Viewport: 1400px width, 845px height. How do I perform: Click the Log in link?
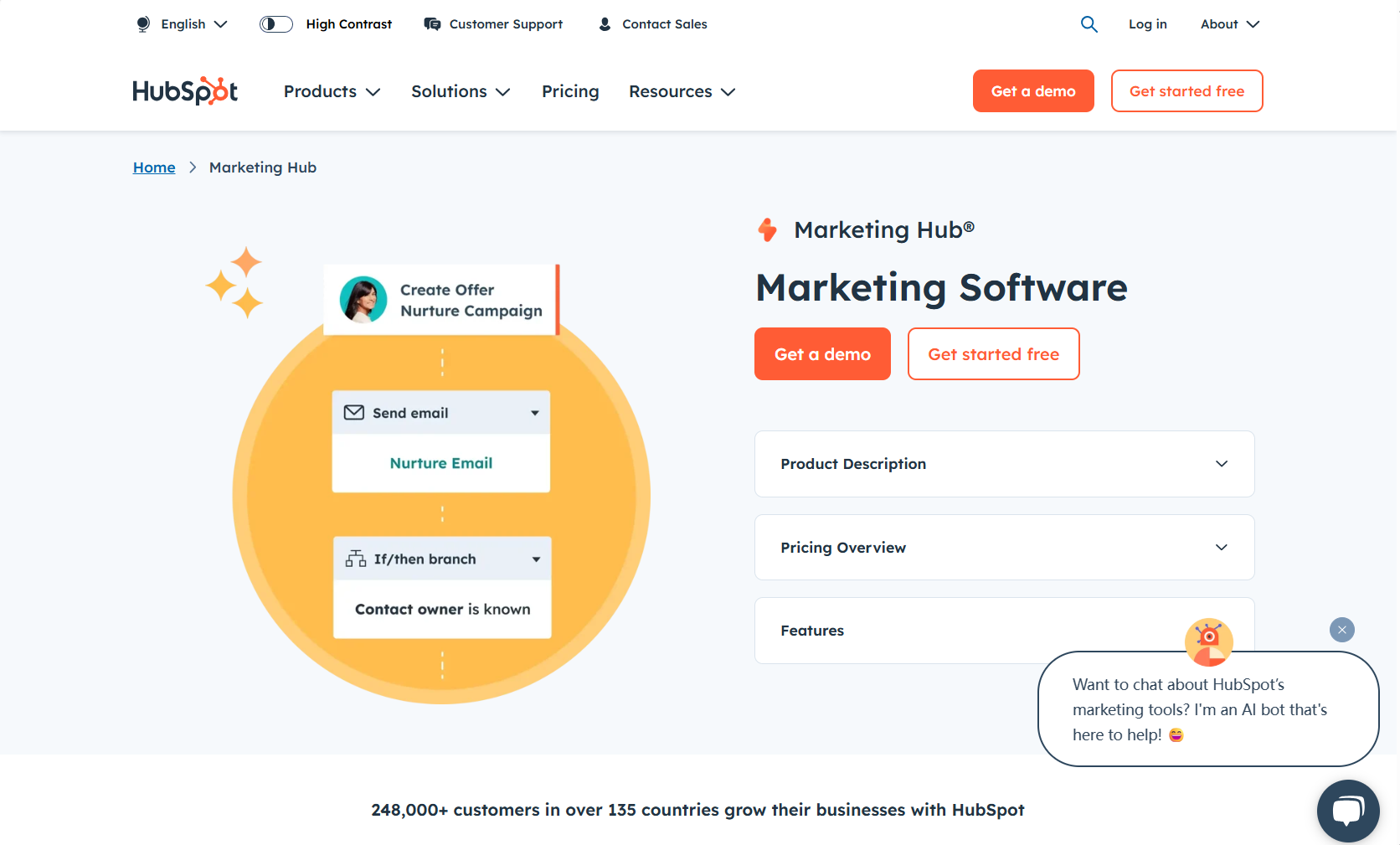tap(1147, 24)
